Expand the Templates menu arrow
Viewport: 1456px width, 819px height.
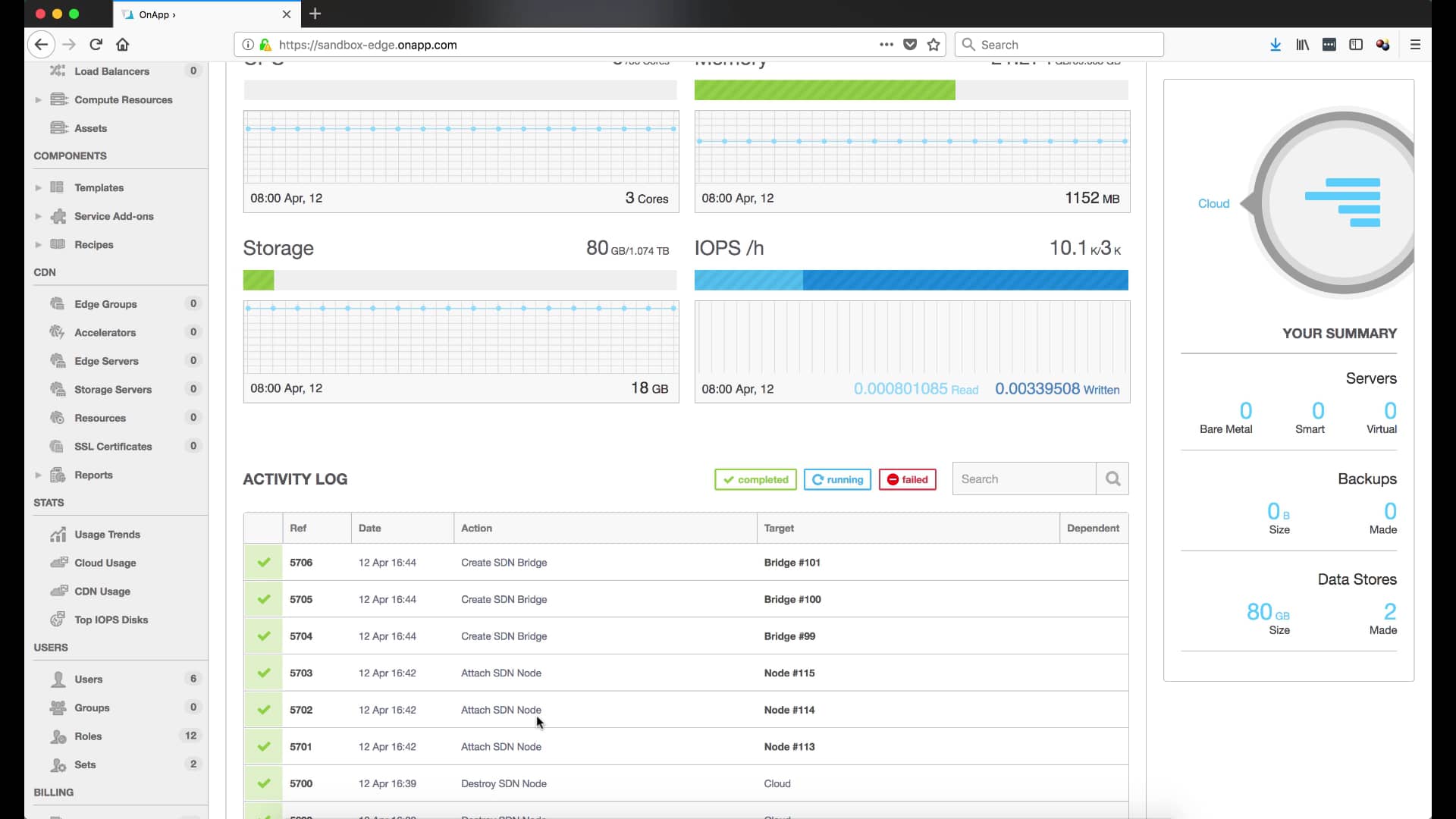[38, 188]
